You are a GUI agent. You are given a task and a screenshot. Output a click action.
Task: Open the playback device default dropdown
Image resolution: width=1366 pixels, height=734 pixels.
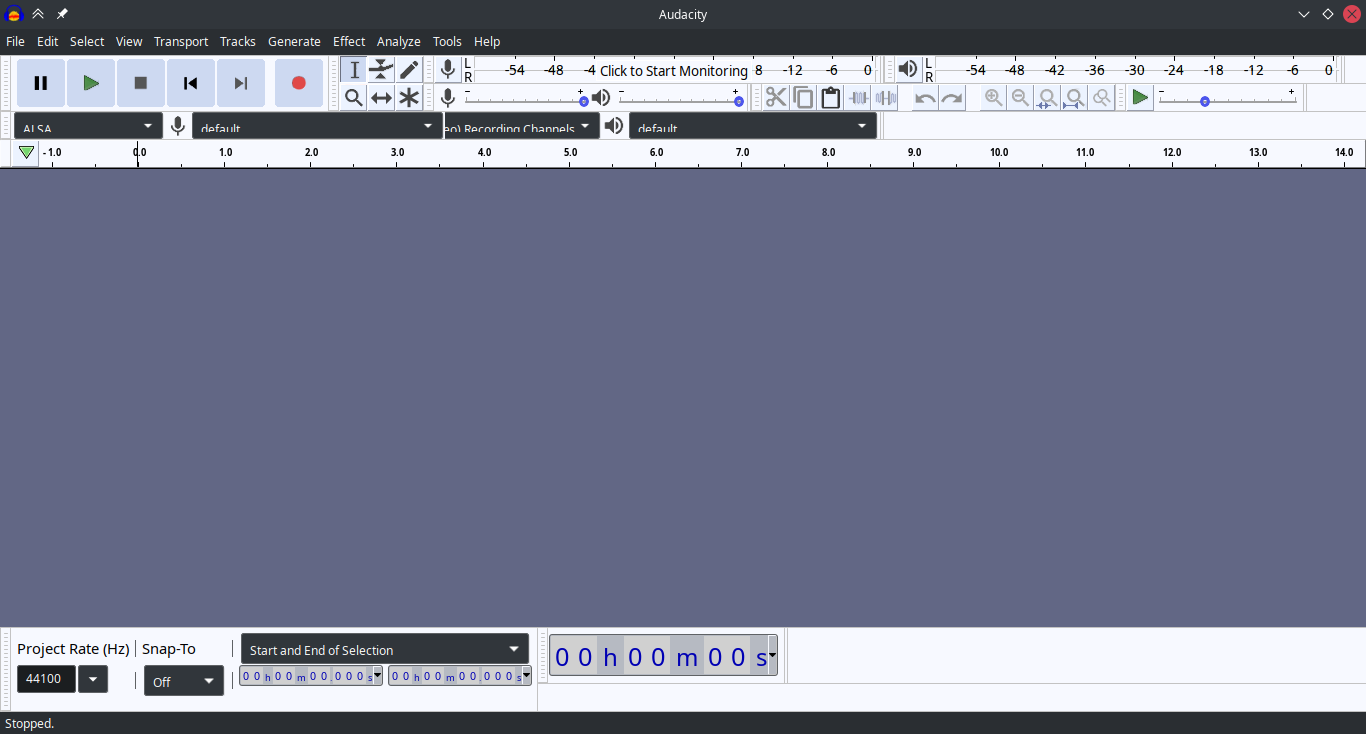[753, 126]
